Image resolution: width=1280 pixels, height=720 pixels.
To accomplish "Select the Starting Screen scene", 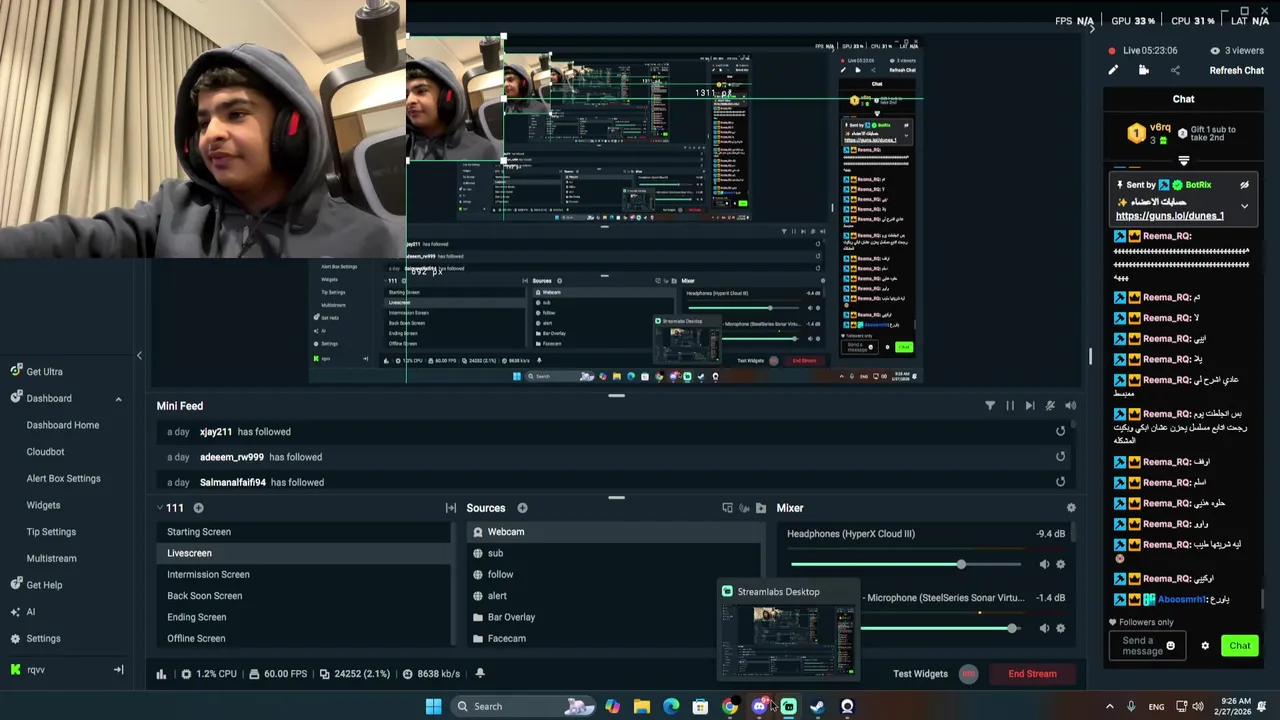I will 305,532.
